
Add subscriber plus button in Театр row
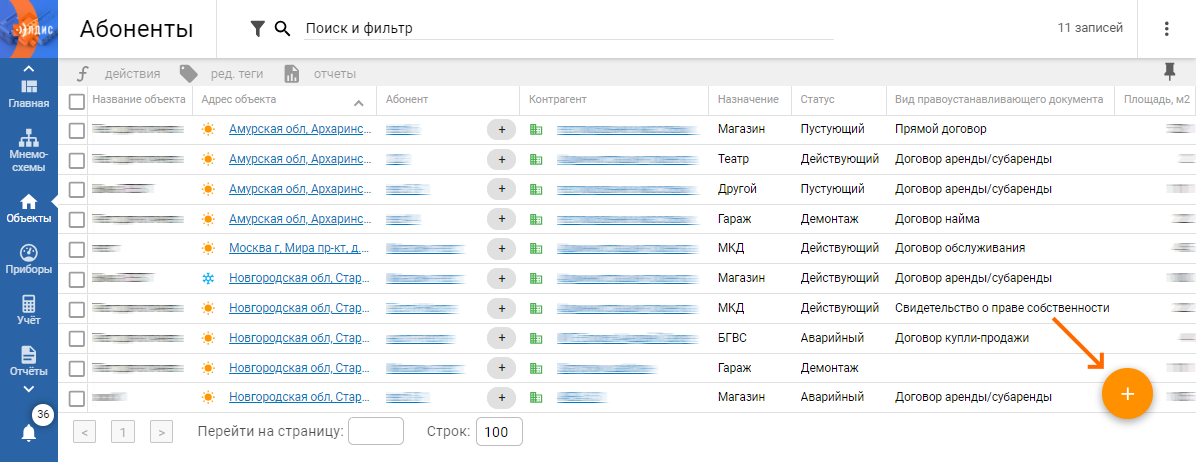coord(502,159)
